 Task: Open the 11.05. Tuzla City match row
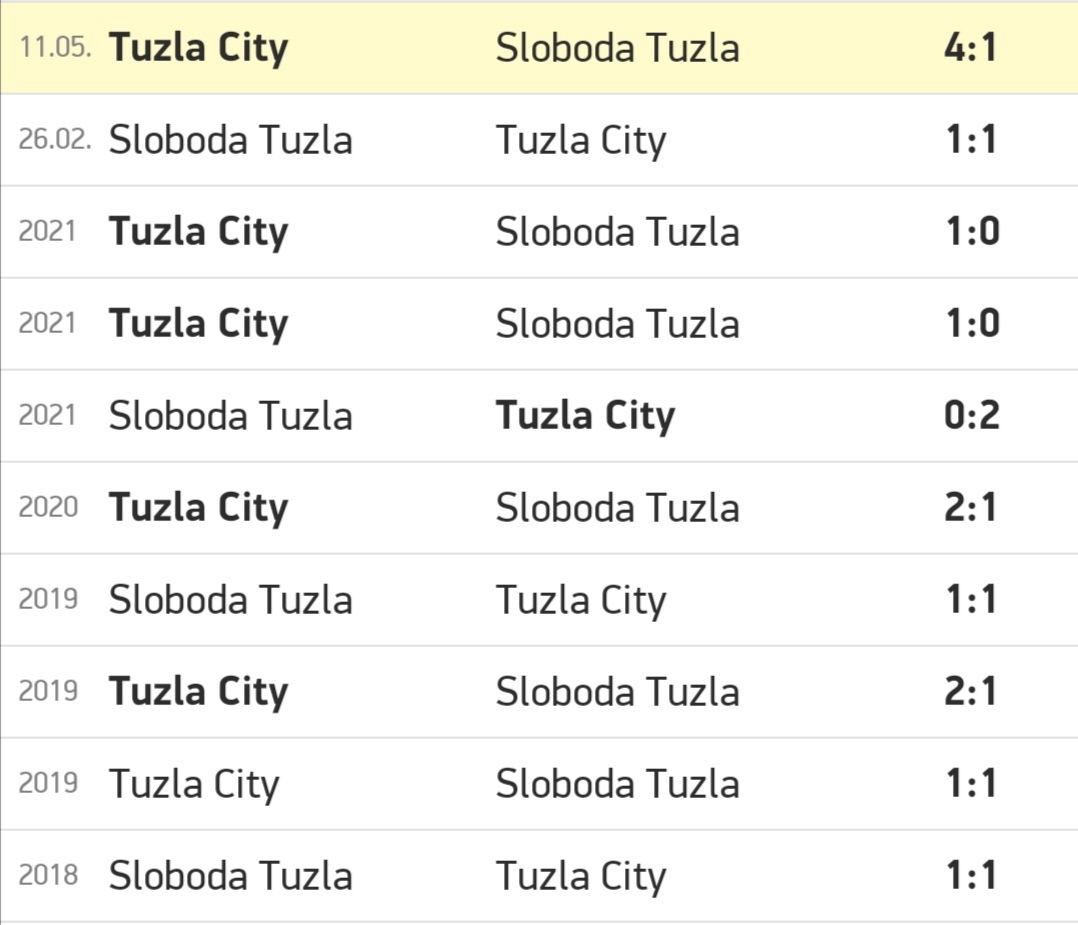click(x=539, y=47)
